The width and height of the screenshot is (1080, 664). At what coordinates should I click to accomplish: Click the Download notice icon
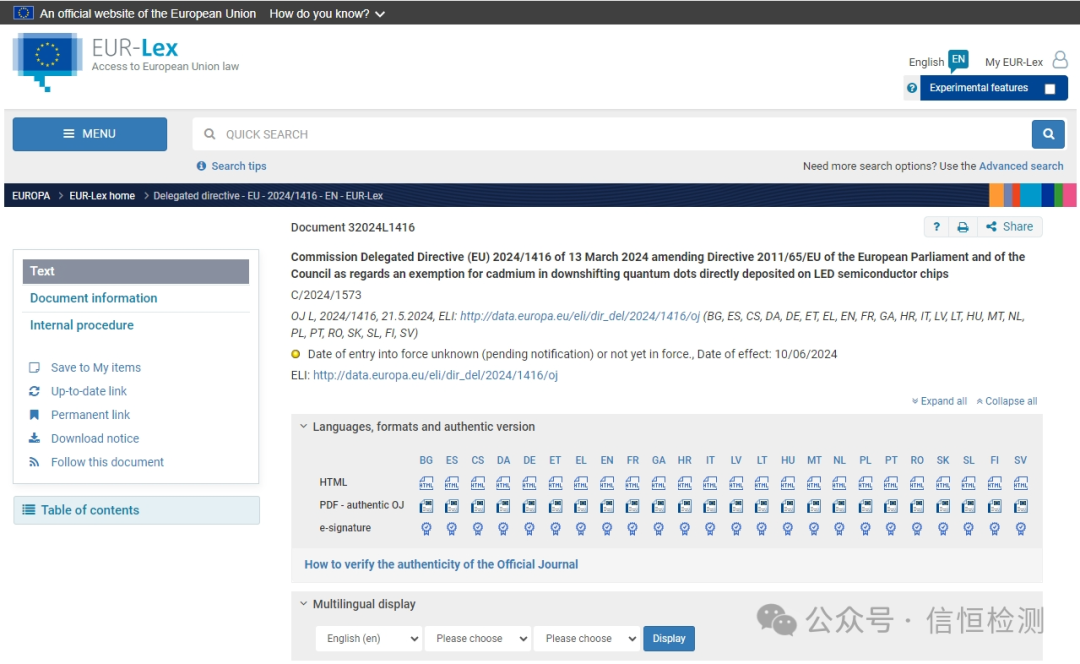34,438
